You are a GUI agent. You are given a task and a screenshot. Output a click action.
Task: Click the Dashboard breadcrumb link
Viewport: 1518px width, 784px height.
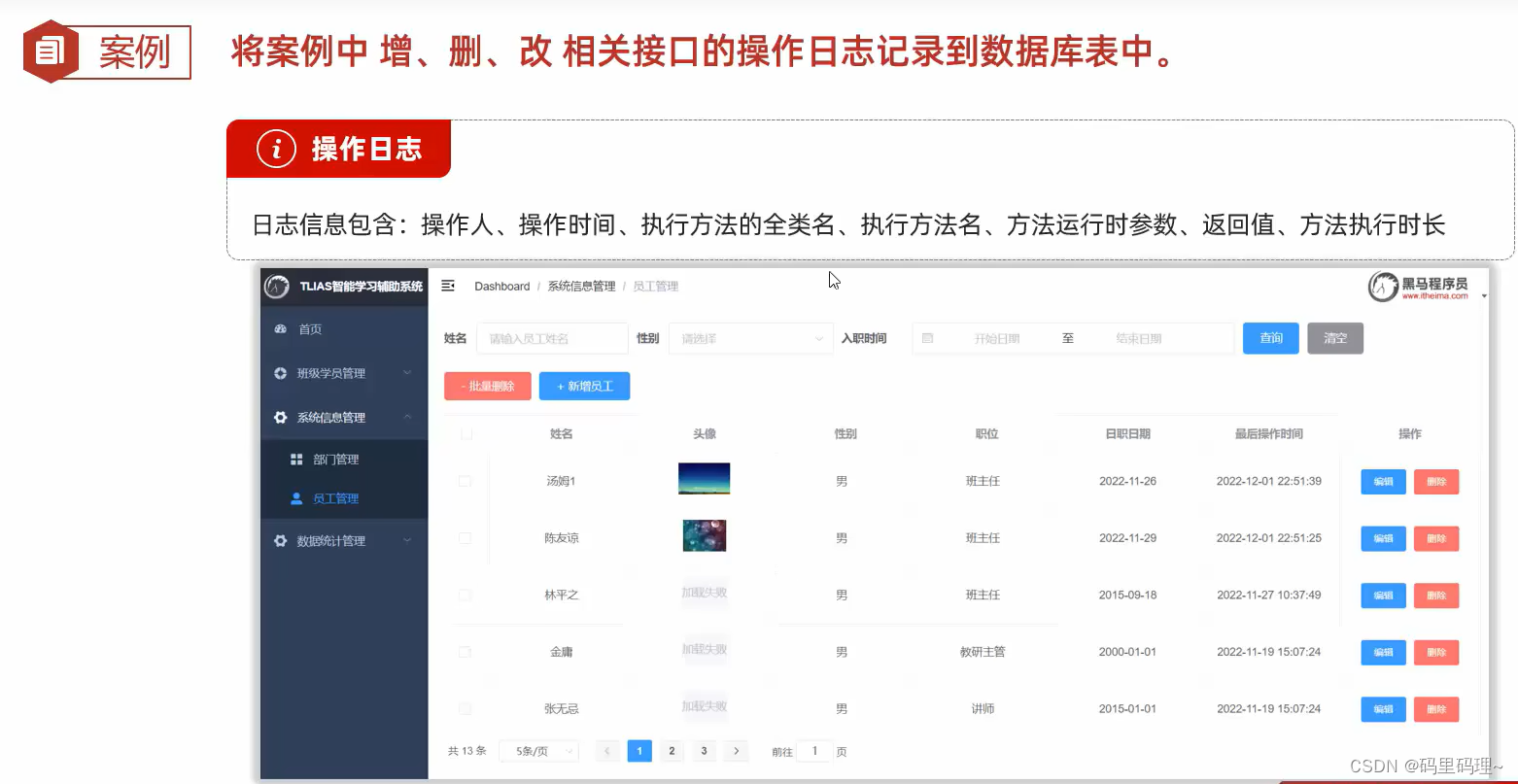click(x=502, y=287)
